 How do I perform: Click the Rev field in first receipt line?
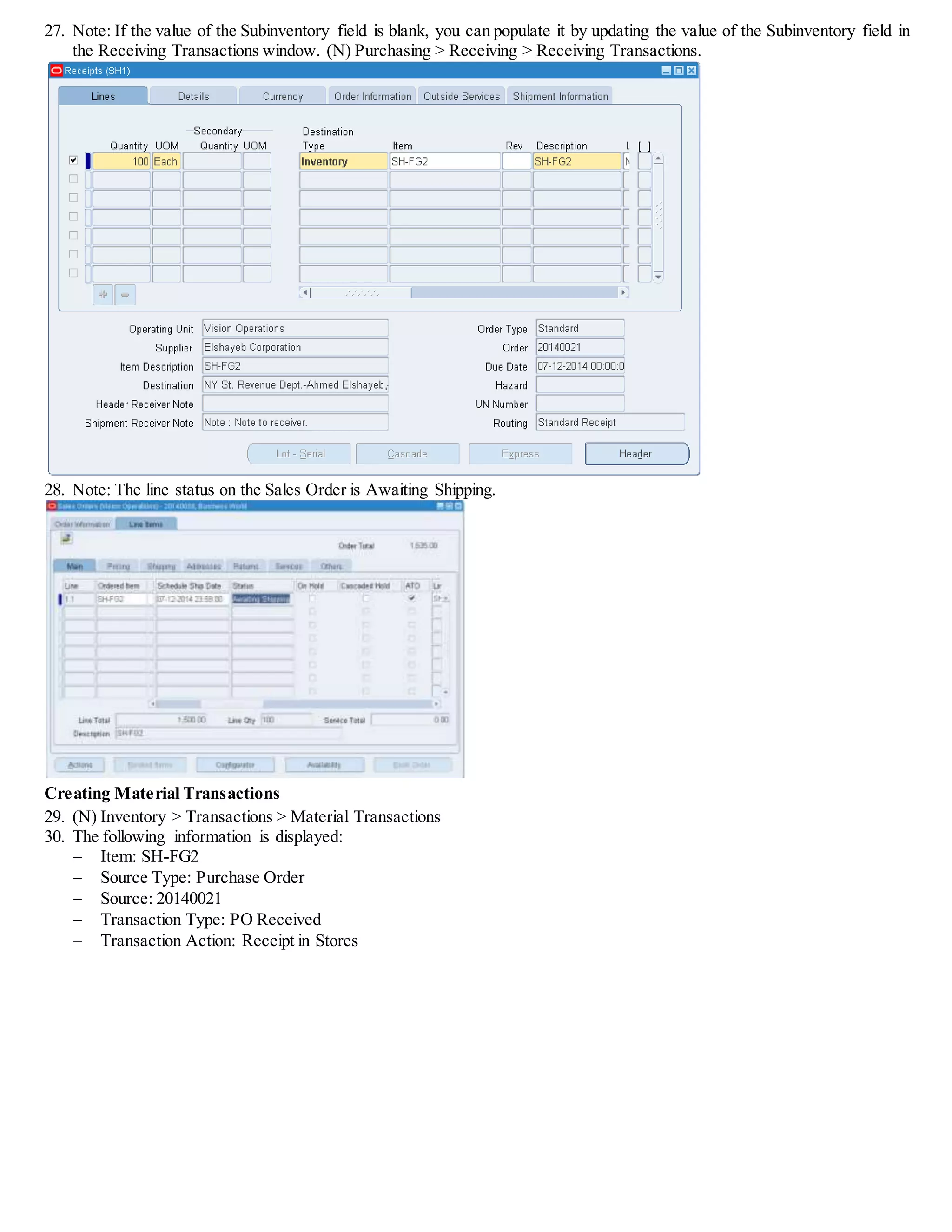[x=516, y=161]
